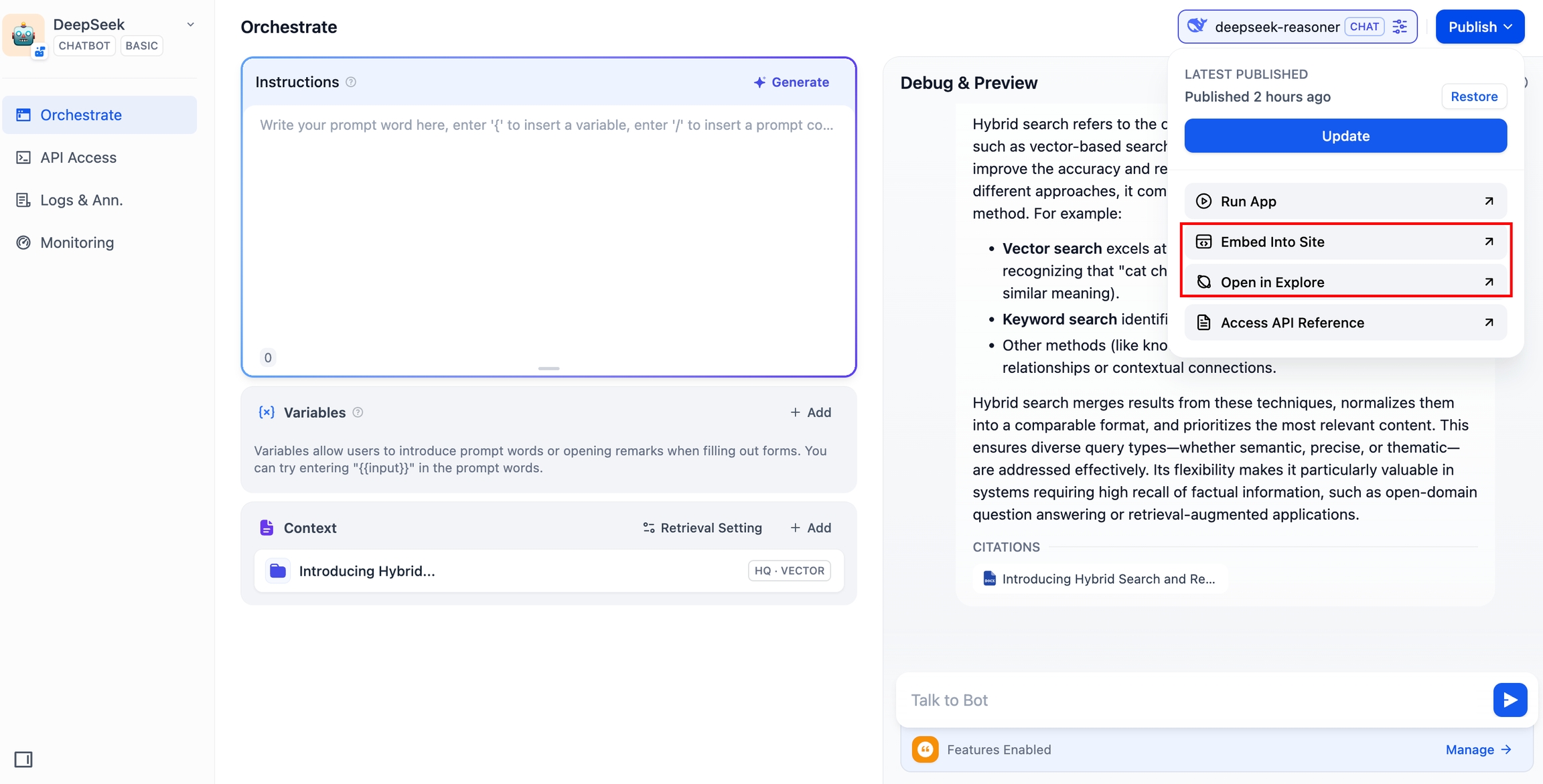Click the Restore button
The height and width of the screenshot is (784, 1543).
[x=1473, y=96]
